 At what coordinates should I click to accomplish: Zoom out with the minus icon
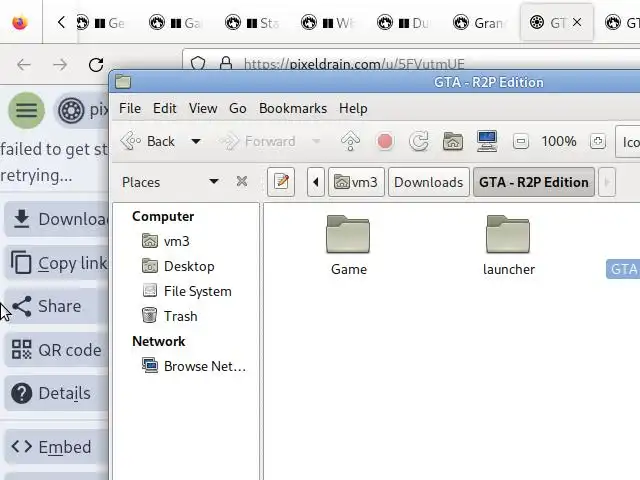521,141
